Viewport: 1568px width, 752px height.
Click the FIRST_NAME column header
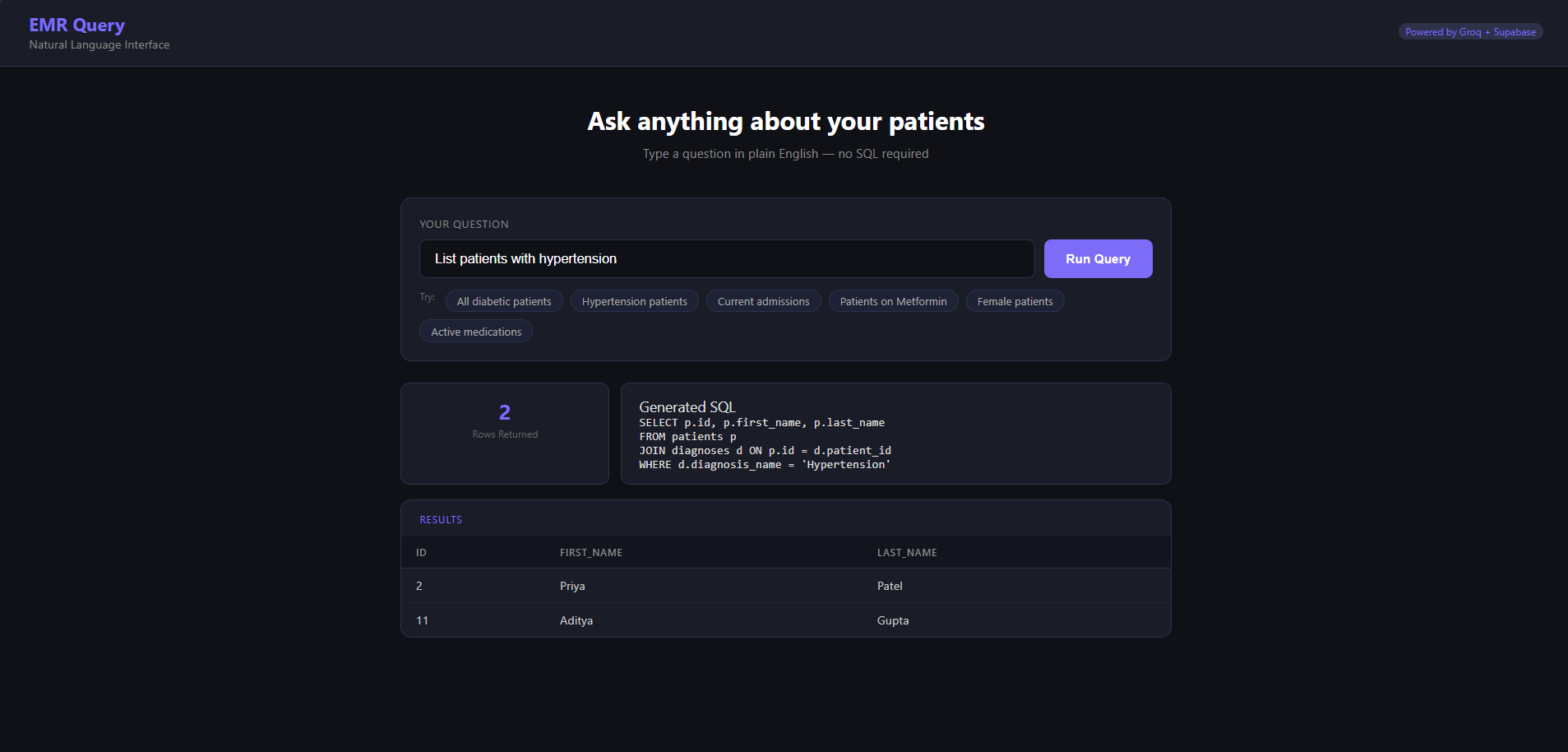click(x=591, y=553)
